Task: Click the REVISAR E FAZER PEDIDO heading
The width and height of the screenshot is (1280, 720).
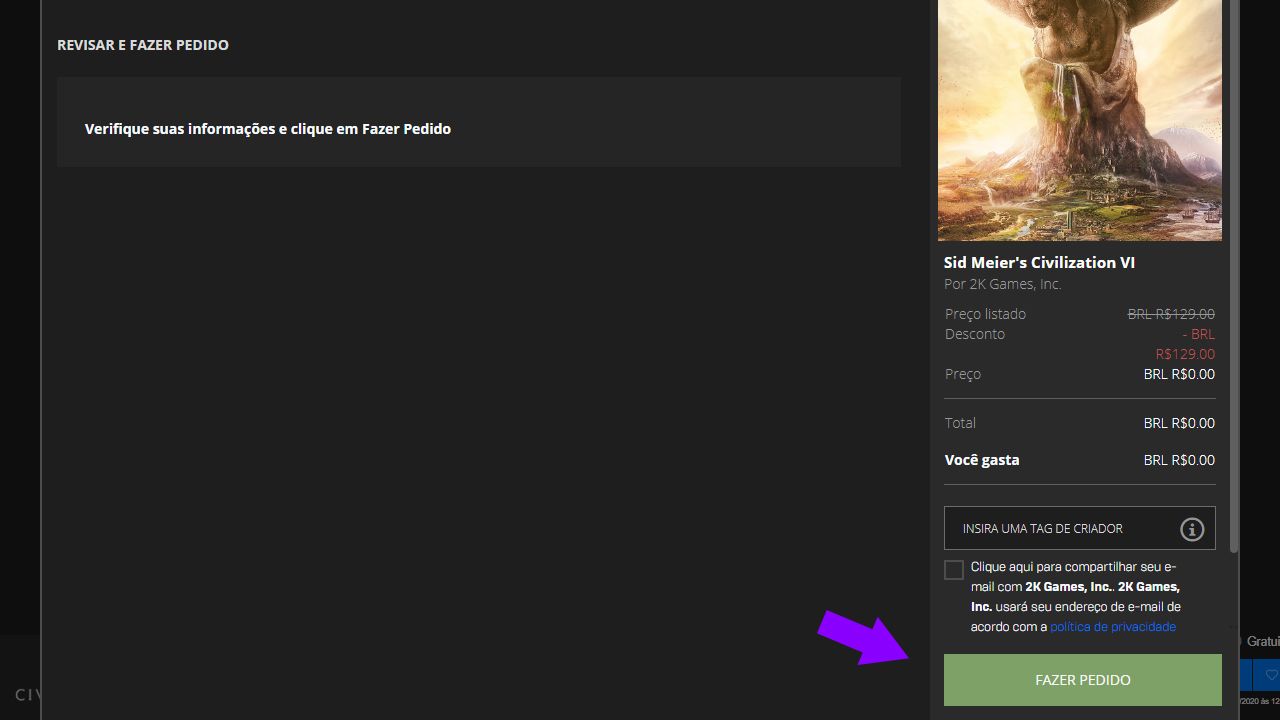Action: click(x=143, y=45)
